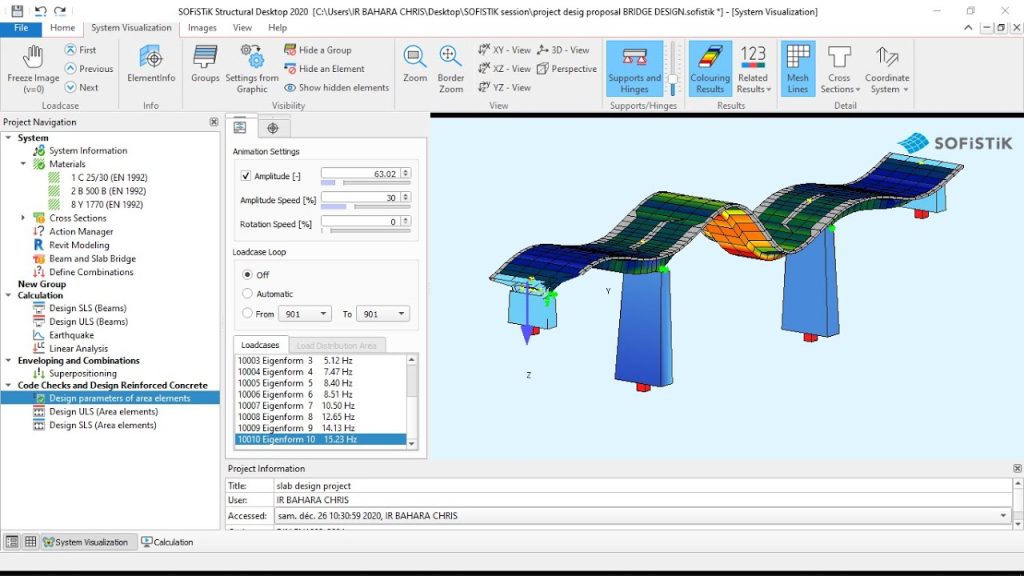This screenshot has width=1024, height=576.
Task: Close the Project Navigation panel
Action: [214, 122]
